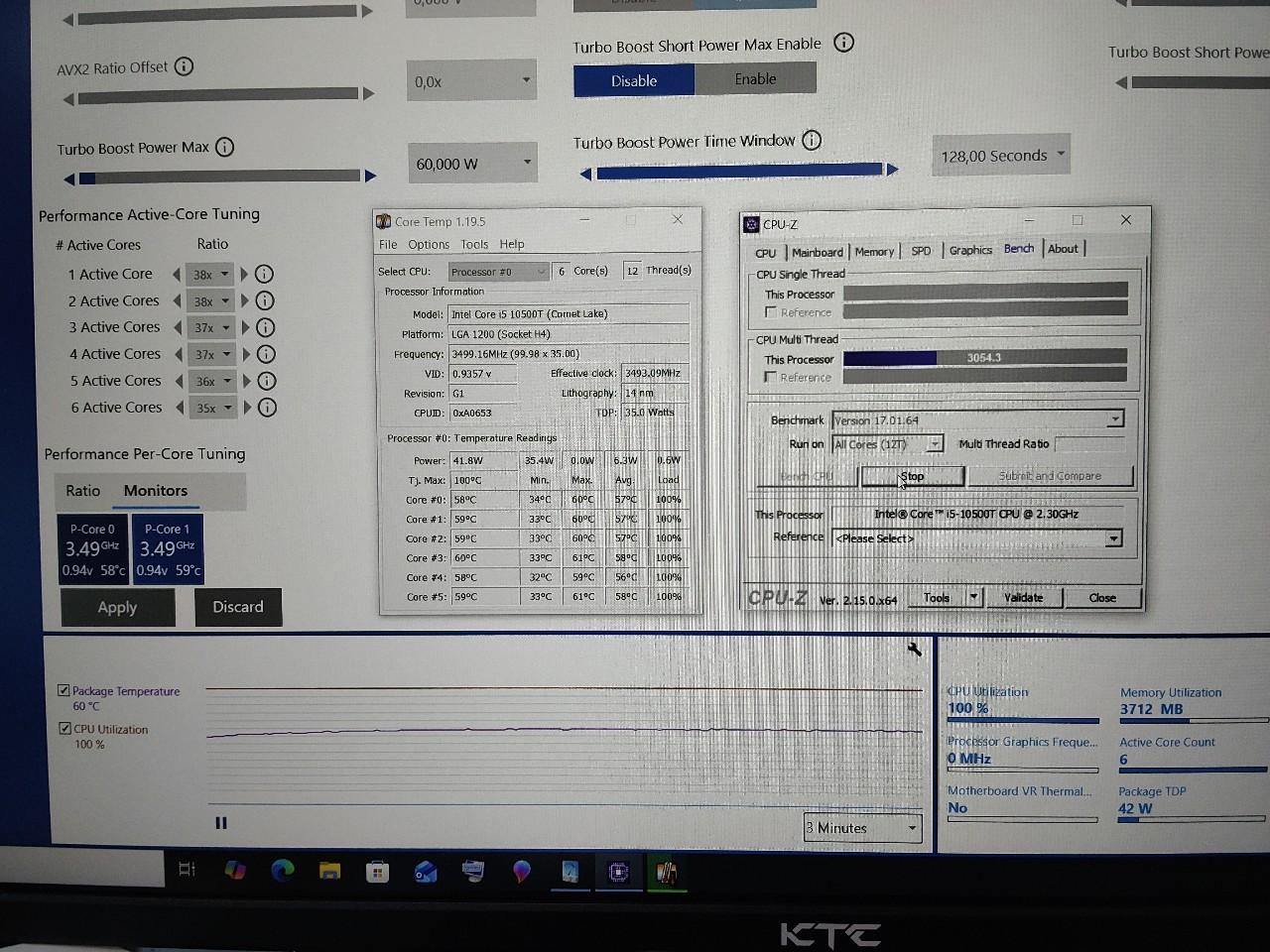1270x952 pixels.
Task: Pause the monitoring graph
Action: [x=221, y=823]
